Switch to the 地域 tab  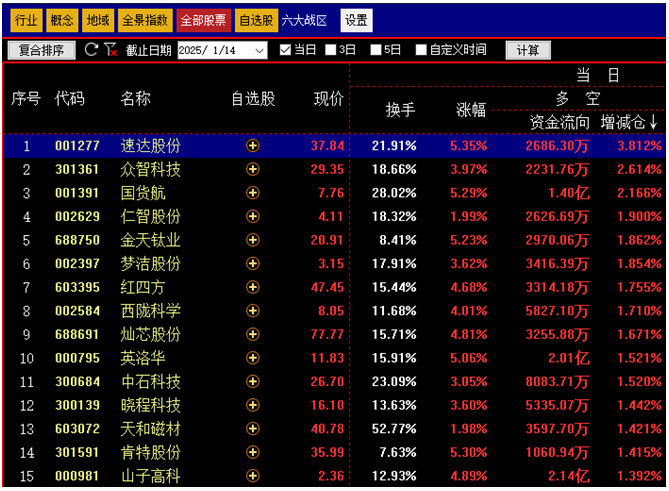pyautogui.click(x=98, y=20)
